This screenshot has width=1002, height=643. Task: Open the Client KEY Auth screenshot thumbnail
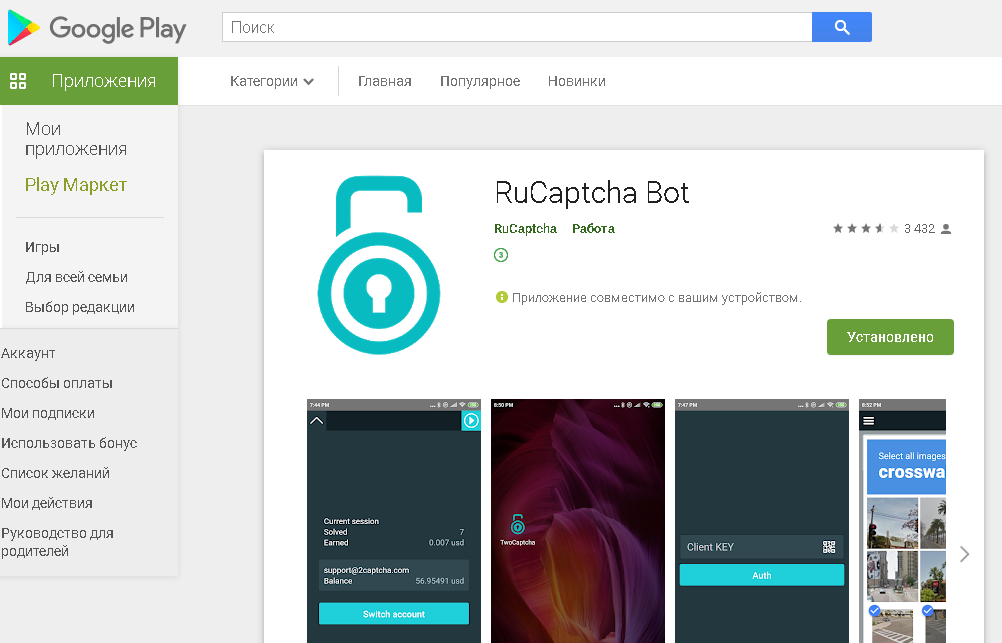click(762, 521)
